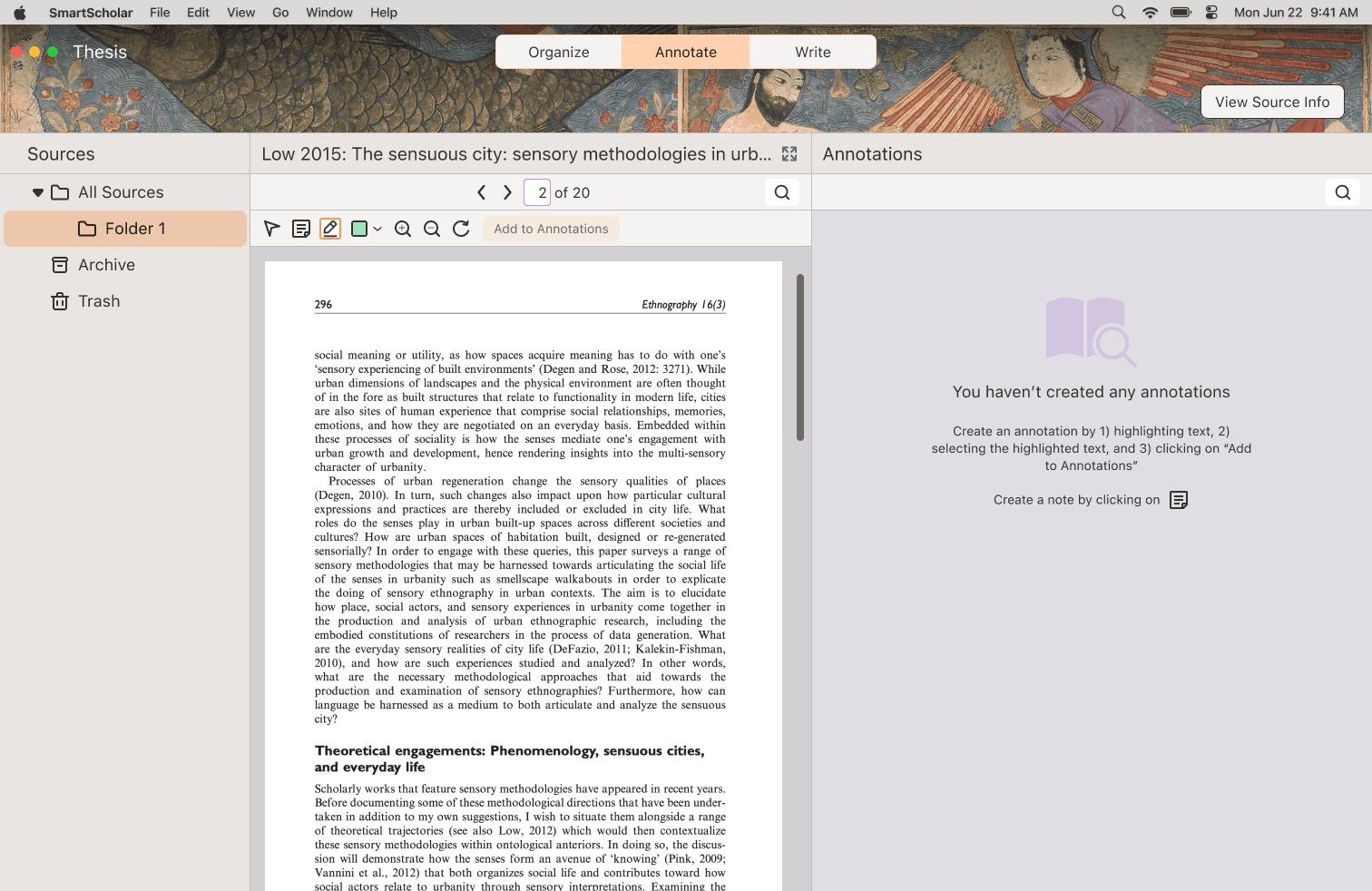The image size is (1372, 891).
Task: Activate the highlighter pen tool
Action: click(330, 229)
